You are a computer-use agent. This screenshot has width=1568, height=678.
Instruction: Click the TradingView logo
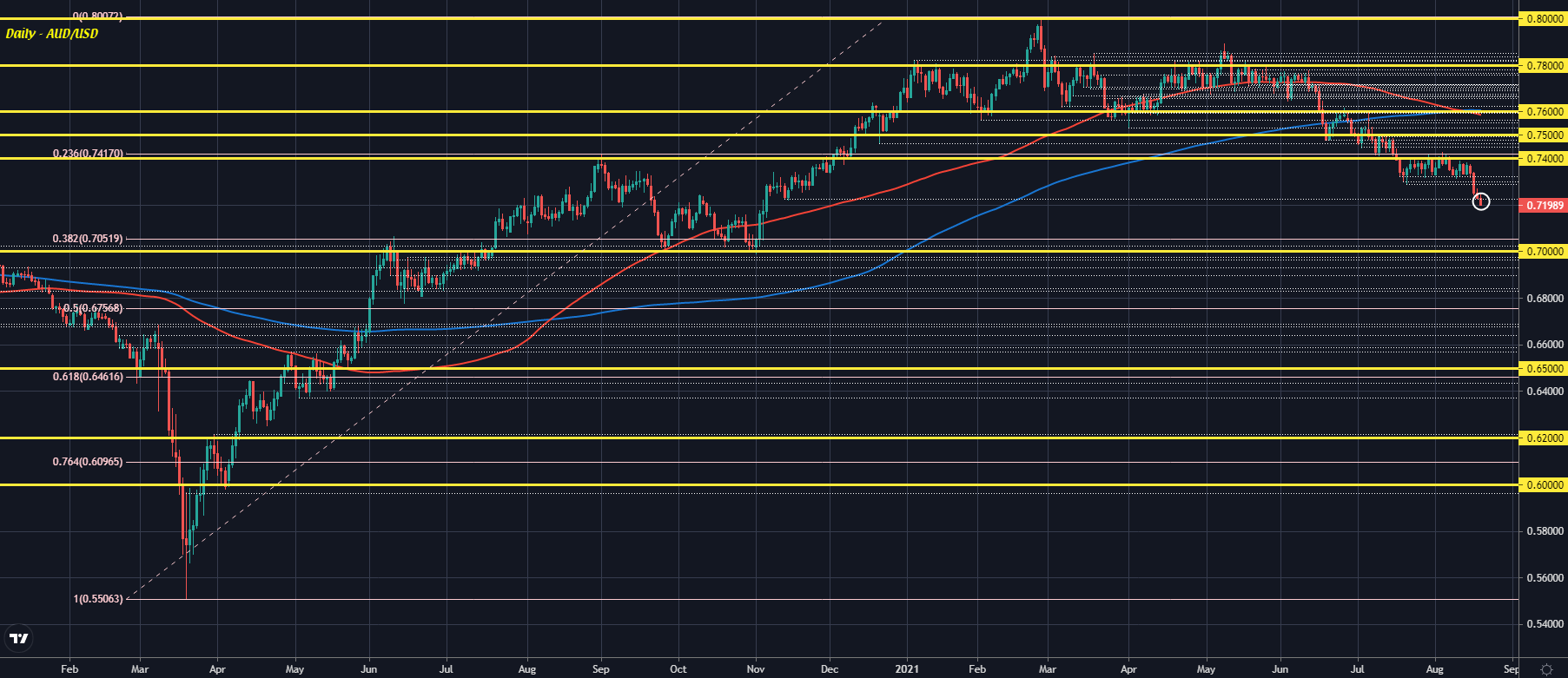pyautogui.click(x=18, y=639)
